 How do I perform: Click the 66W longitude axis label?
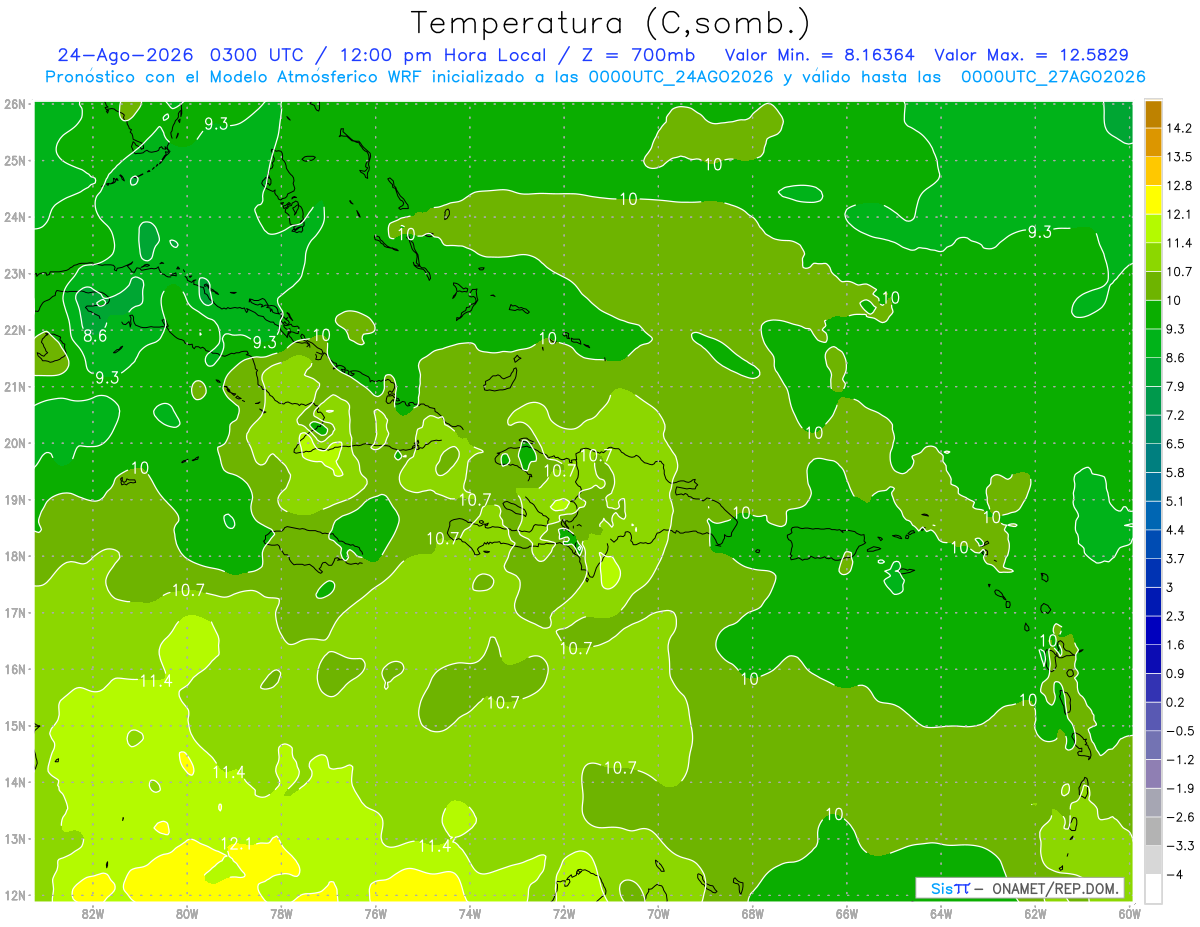click(847, 914)
